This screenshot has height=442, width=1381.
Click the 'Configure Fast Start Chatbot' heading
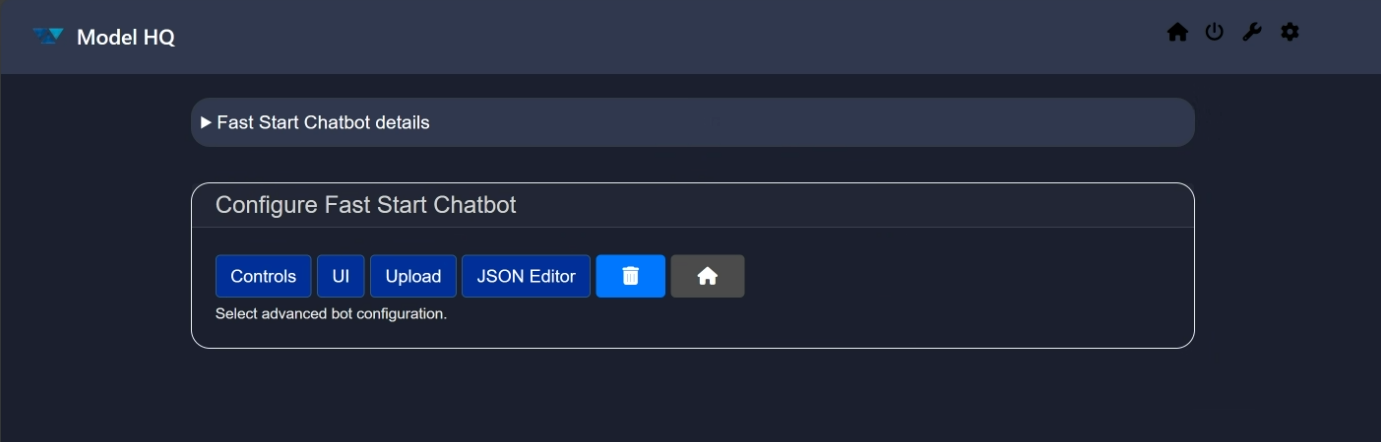[366, 206]
